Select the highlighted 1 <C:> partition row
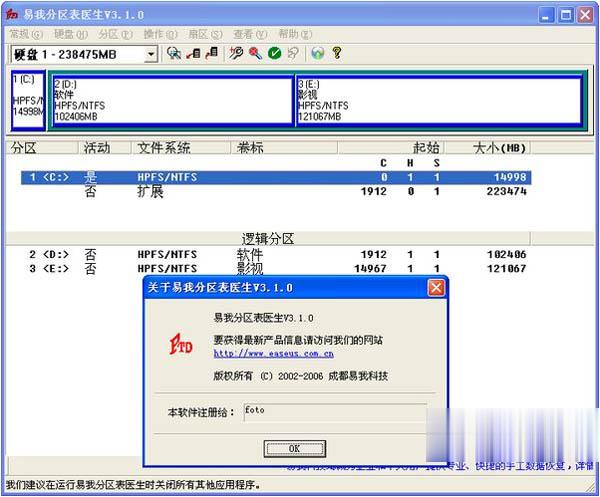This screenshot has height=497, width=600. [276, 177]
